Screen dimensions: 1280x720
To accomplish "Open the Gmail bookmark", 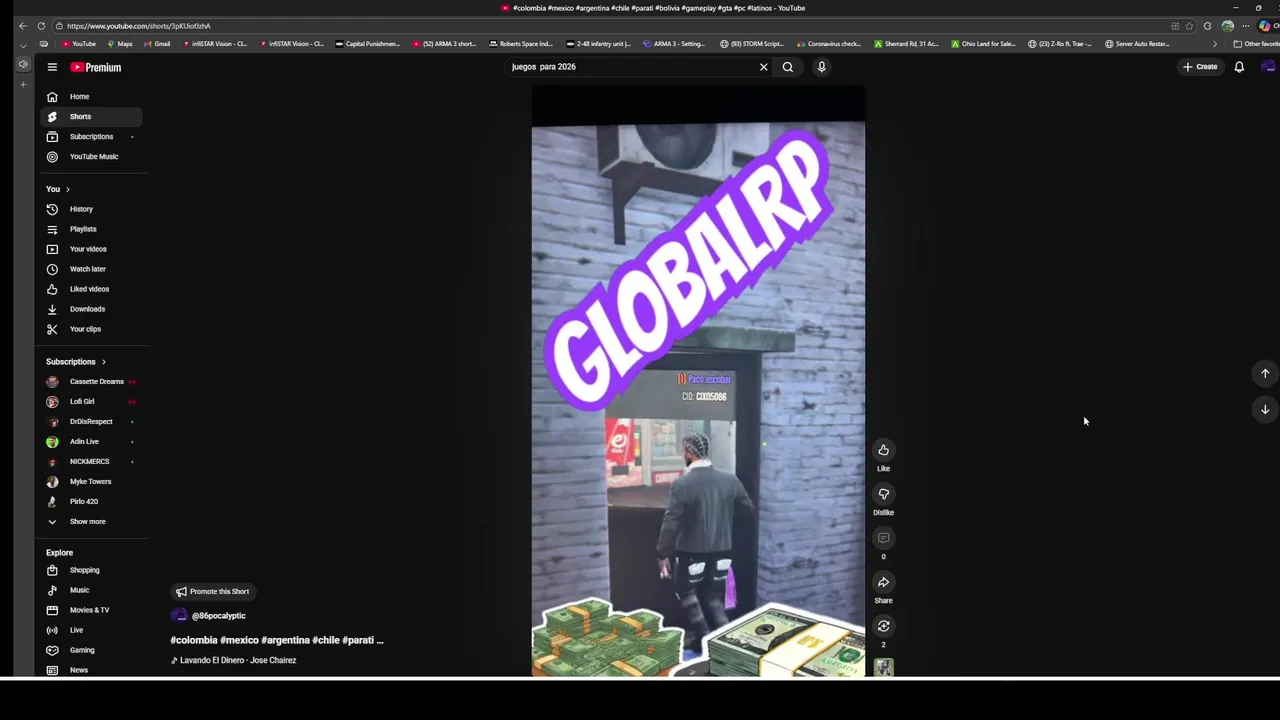I will click(157, 44).
